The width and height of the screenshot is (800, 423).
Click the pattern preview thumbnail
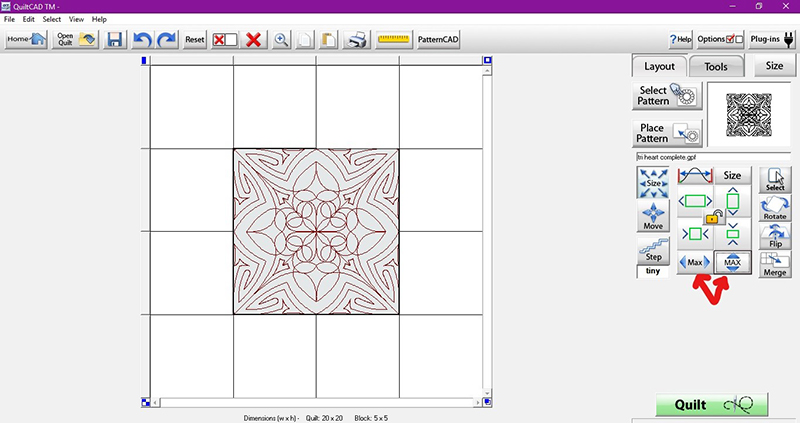point(748,115)
